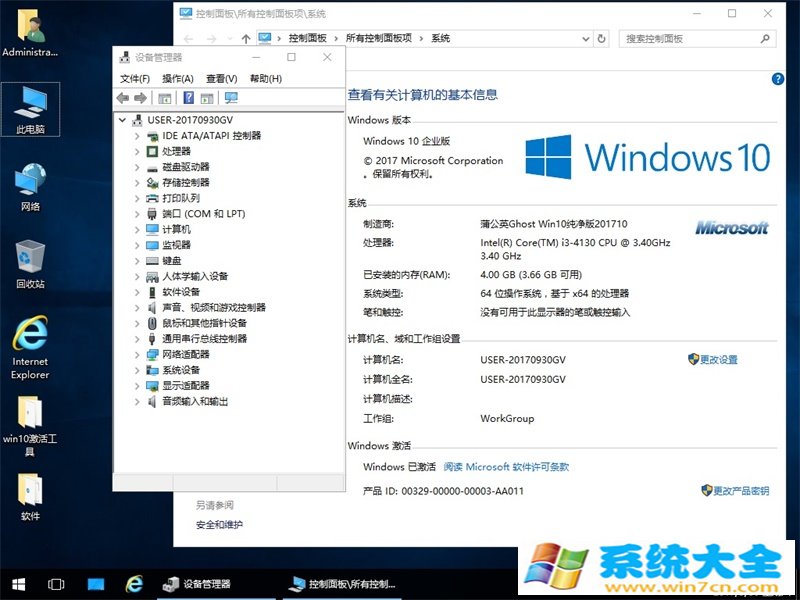Select the Internet Explorer desktop icon

pyautogui.click(x=30, y=347)
